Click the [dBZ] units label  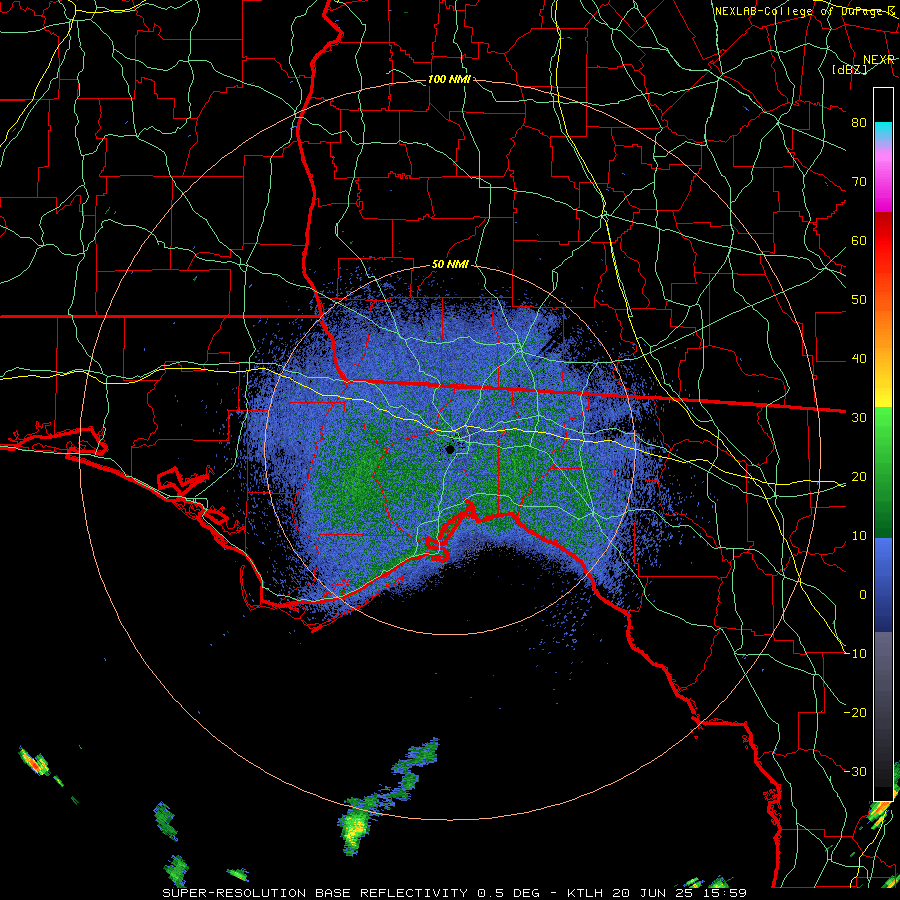(849, 69)
